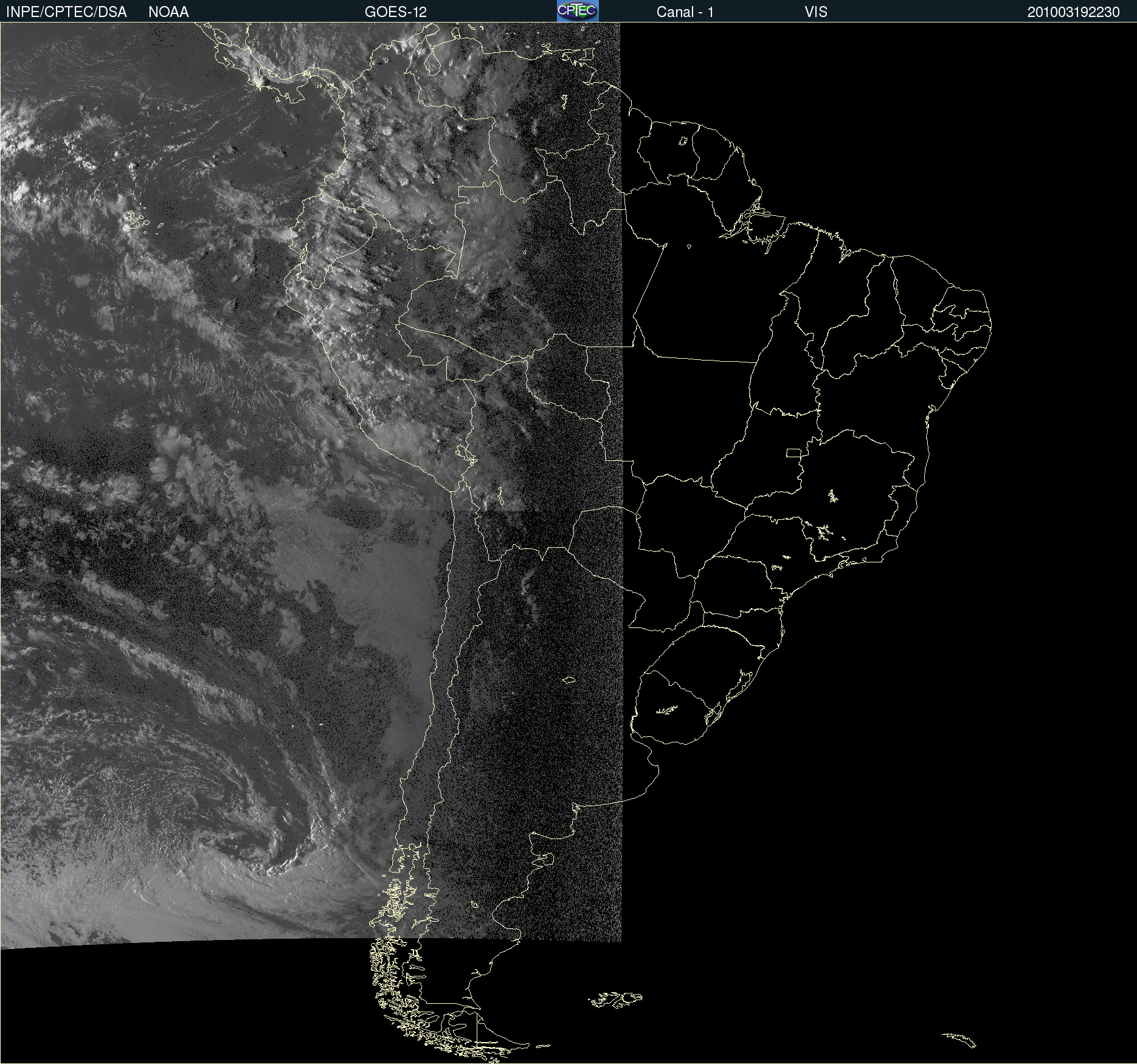Click the Canal - 1 label
The height and width of the screenshot is (1064, 1137).
pyautogui.click(x=685, y=12)
